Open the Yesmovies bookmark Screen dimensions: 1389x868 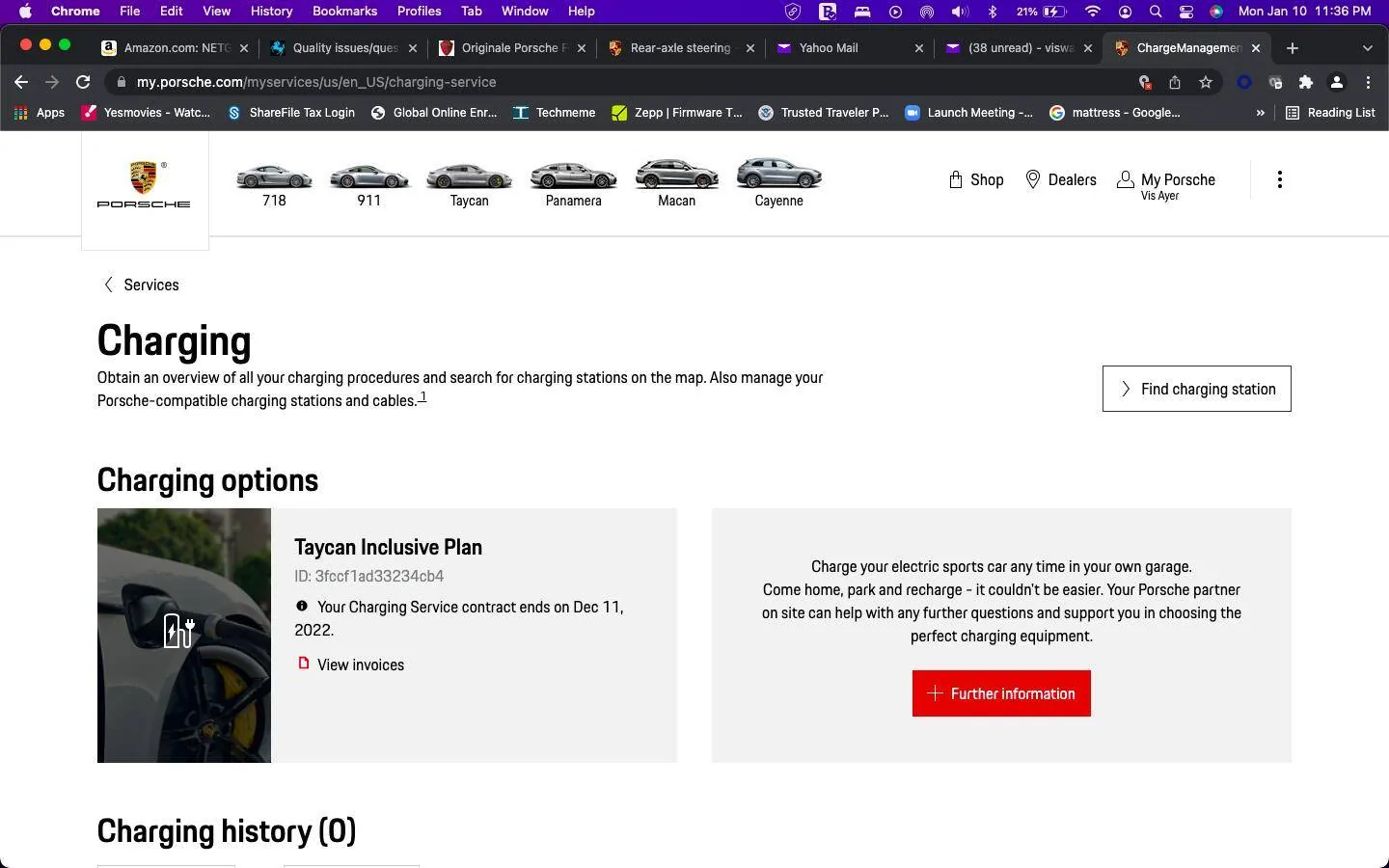147,112
